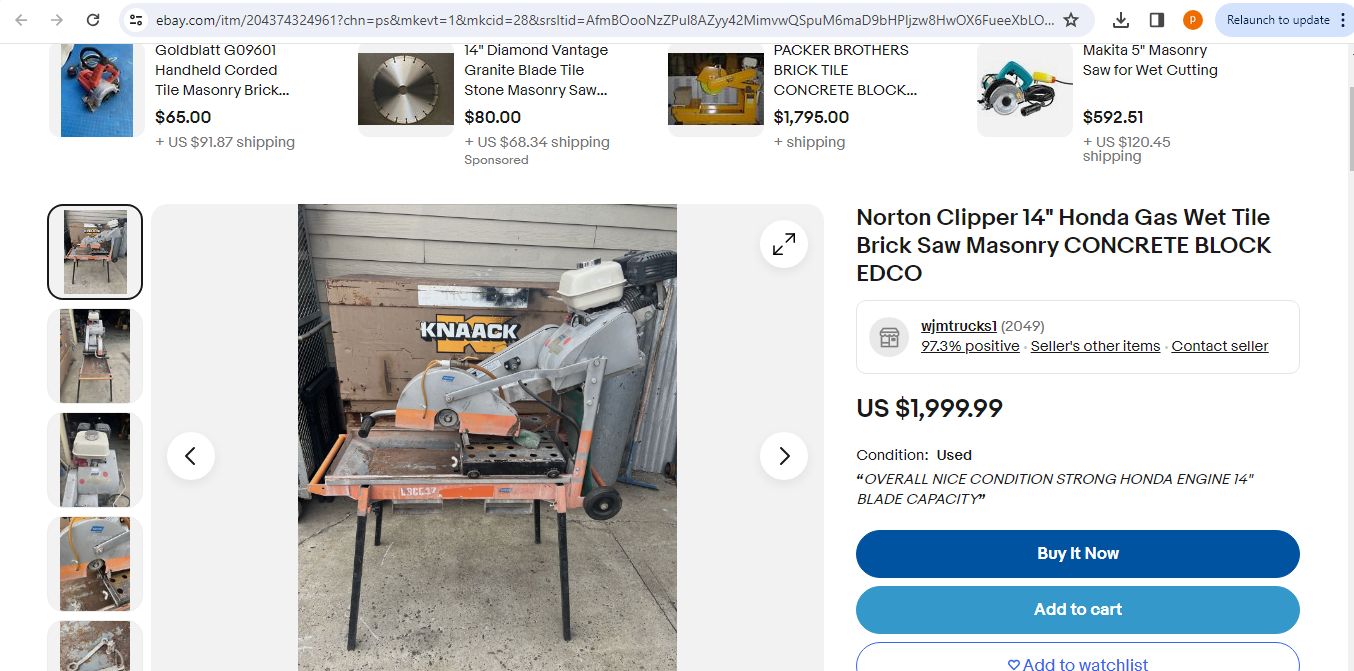1354x671 pixels.
Task: Show the next product photo
Action: click(784, 456)
